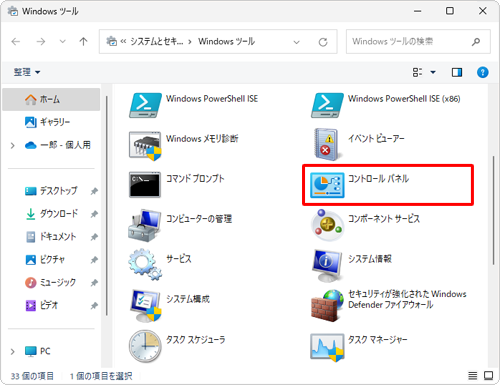
Task: Open ミュージック in quick access
Action: (x=51, y=282)
